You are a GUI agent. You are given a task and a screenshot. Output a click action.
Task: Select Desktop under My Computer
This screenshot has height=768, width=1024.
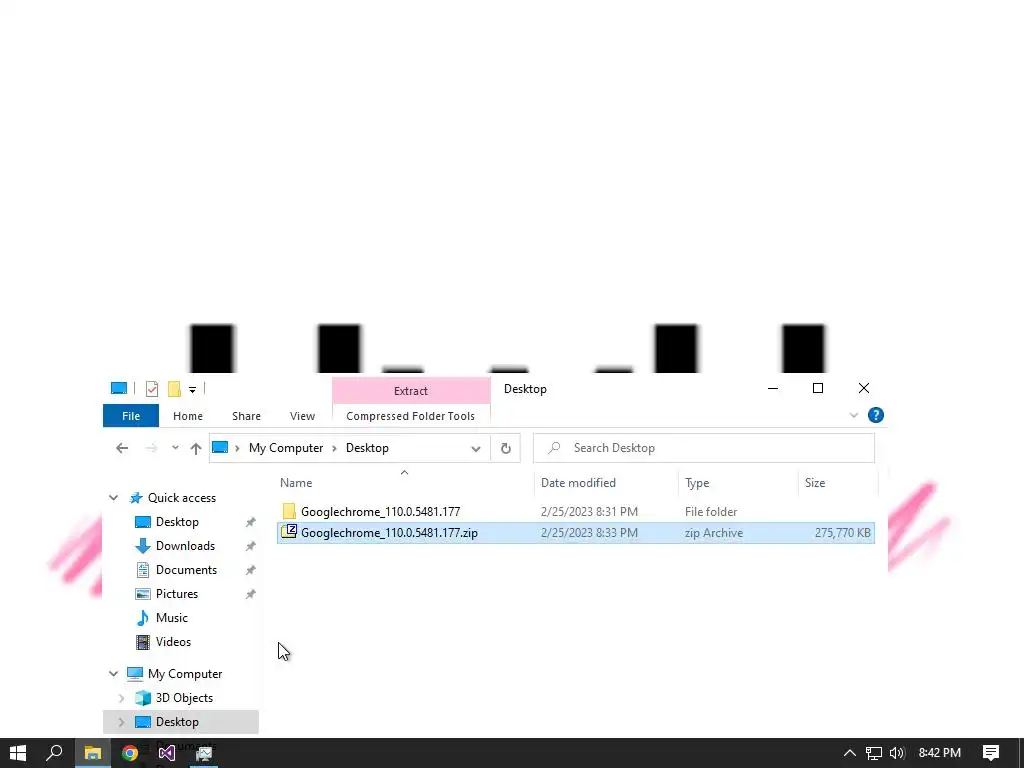(x=177, y=722)
